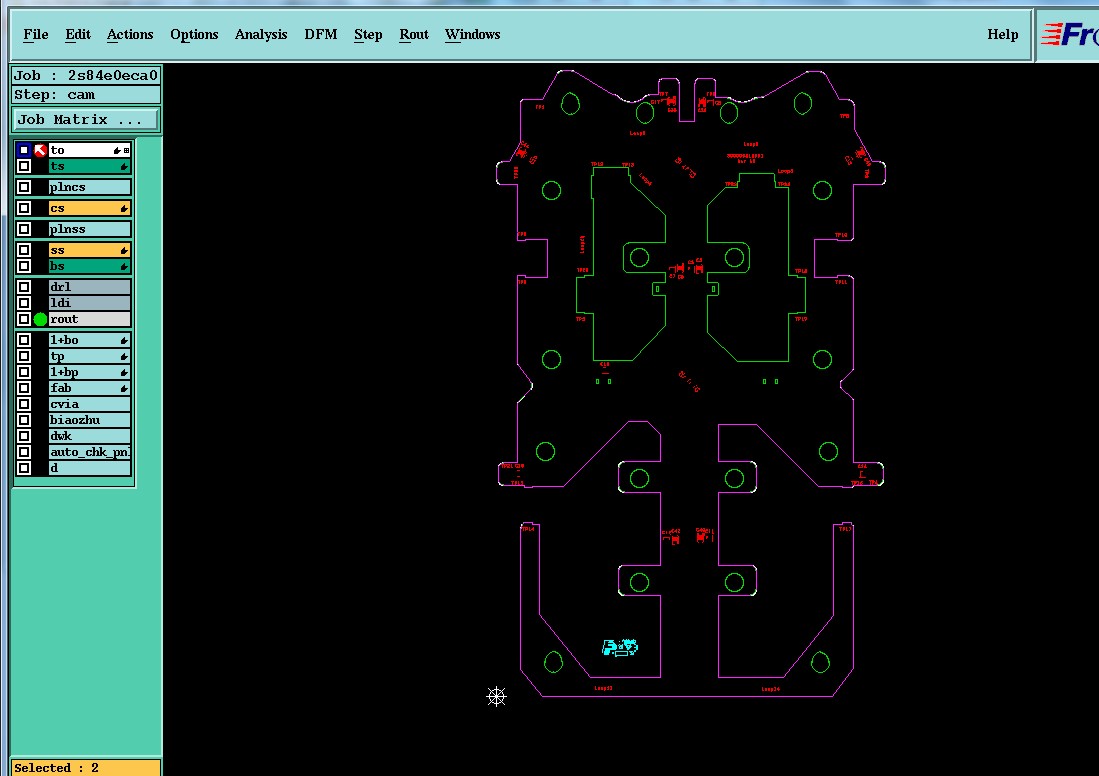1099x776 pixels.
Task: Select the 'drl' layer name
Action: point(89,287)
